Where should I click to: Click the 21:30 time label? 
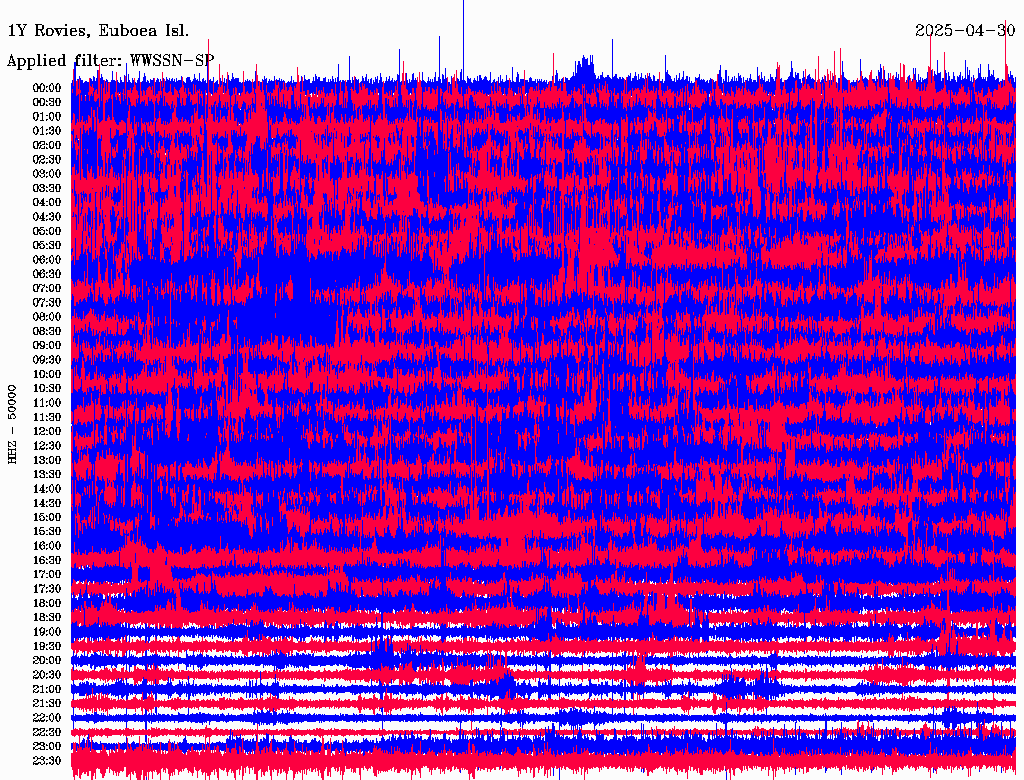point(46,704)
